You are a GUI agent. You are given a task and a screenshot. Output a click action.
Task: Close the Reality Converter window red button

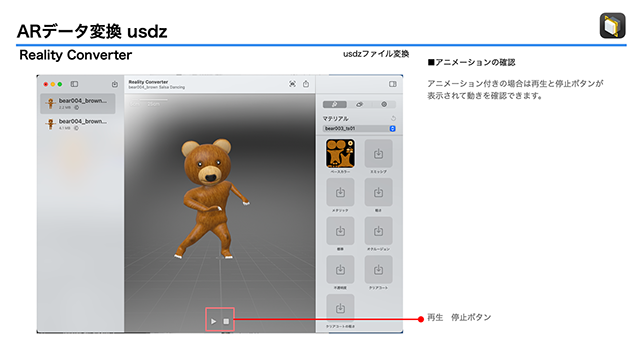pos(46,84)
